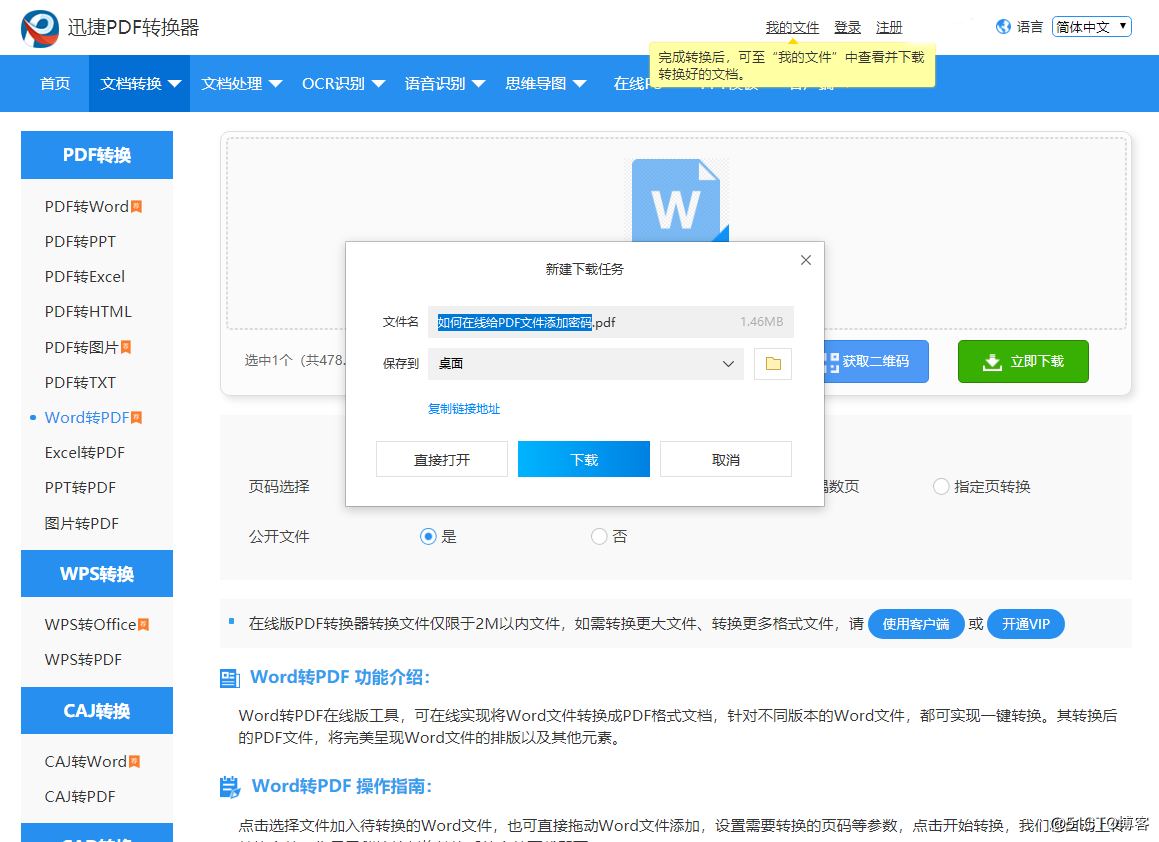The width and height of the screenshot is (1159, 842).
Task: Click the bookmark badge next to PDF转Word
Action: pos(137,207)
